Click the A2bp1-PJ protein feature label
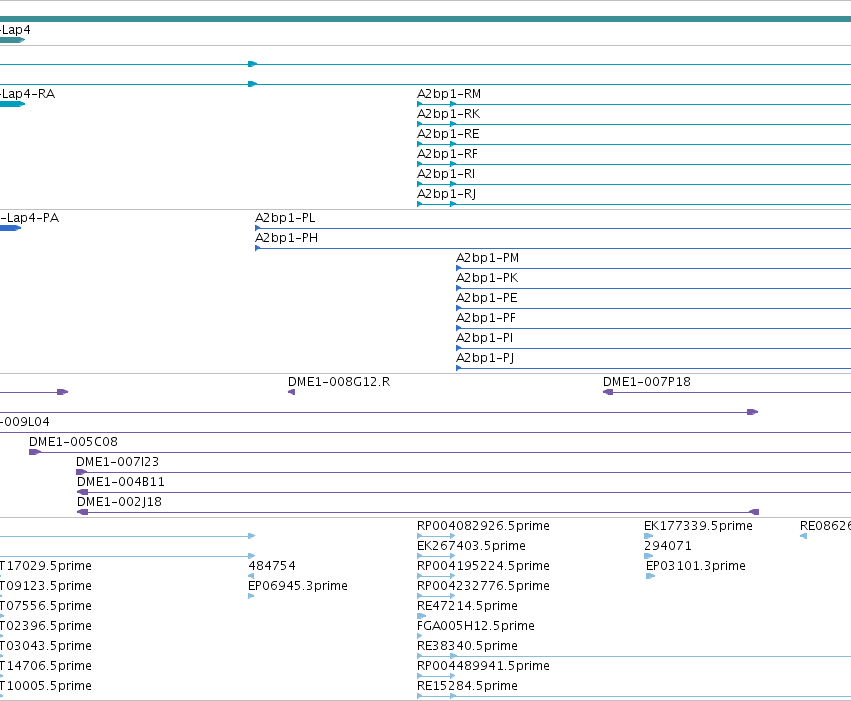The image size is (851, 701). tap(485, 359)
